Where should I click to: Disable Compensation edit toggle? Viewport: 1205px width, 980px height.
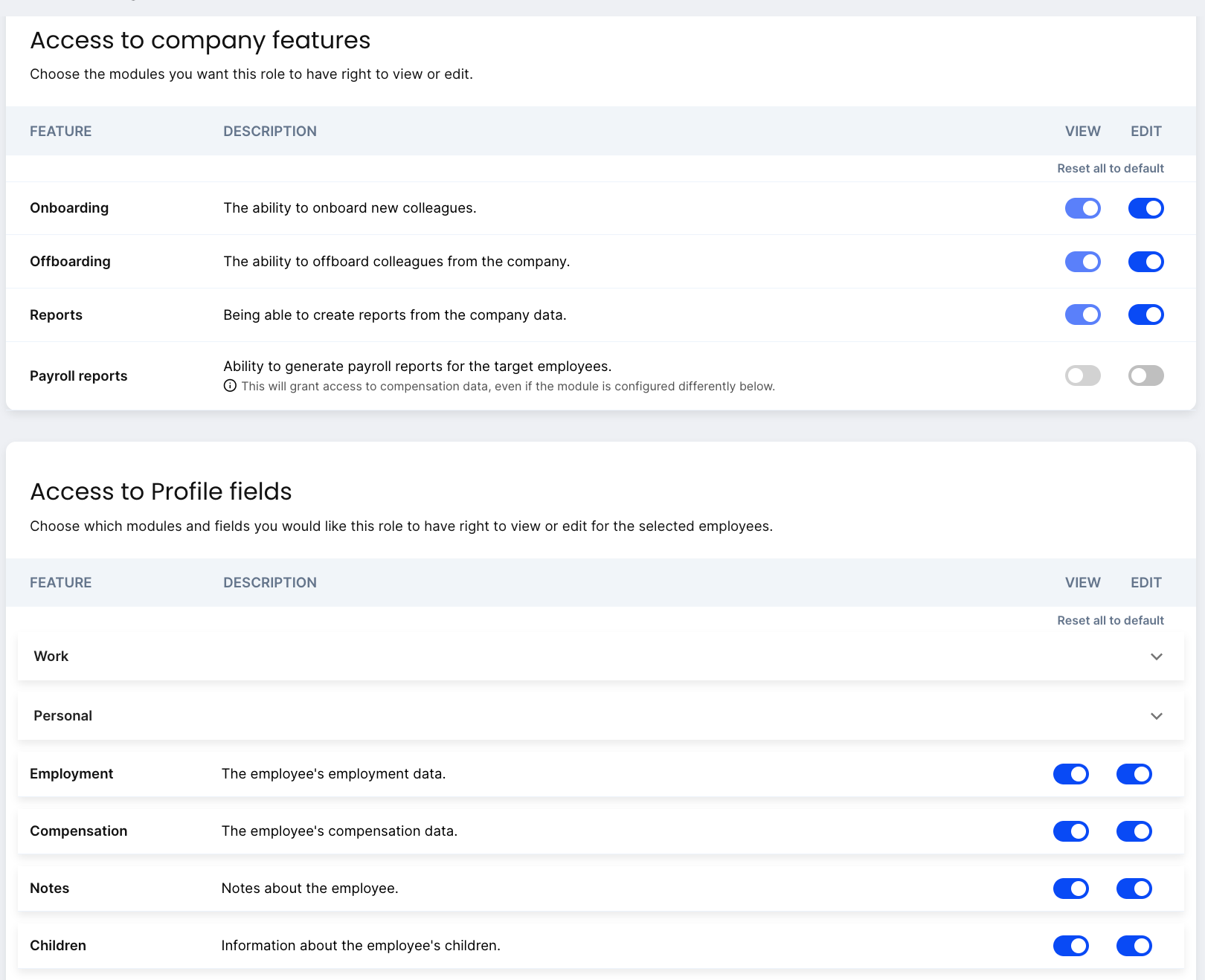1134,831
